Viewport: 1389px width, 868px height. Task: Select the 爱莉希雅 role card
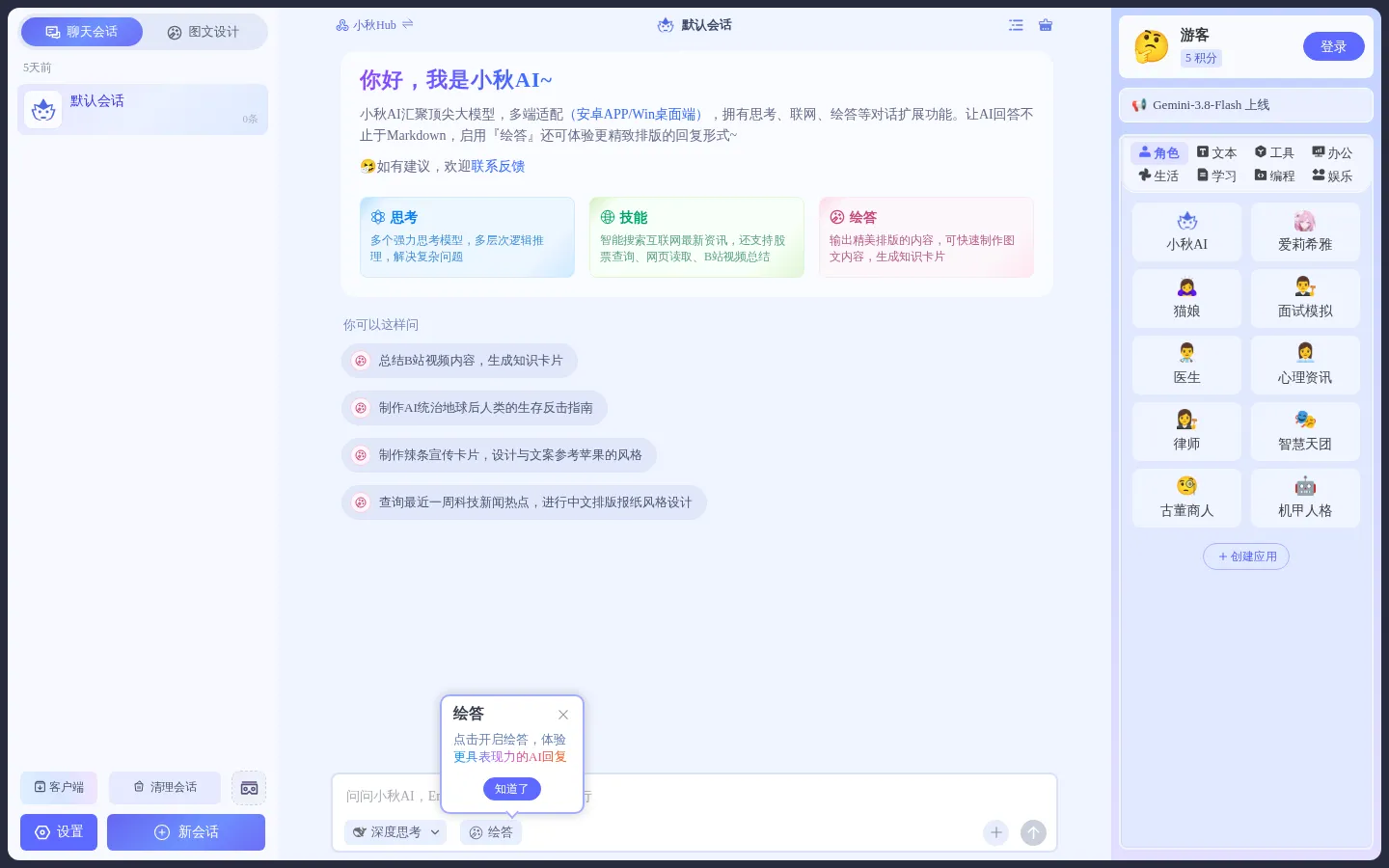[1305, 232]
